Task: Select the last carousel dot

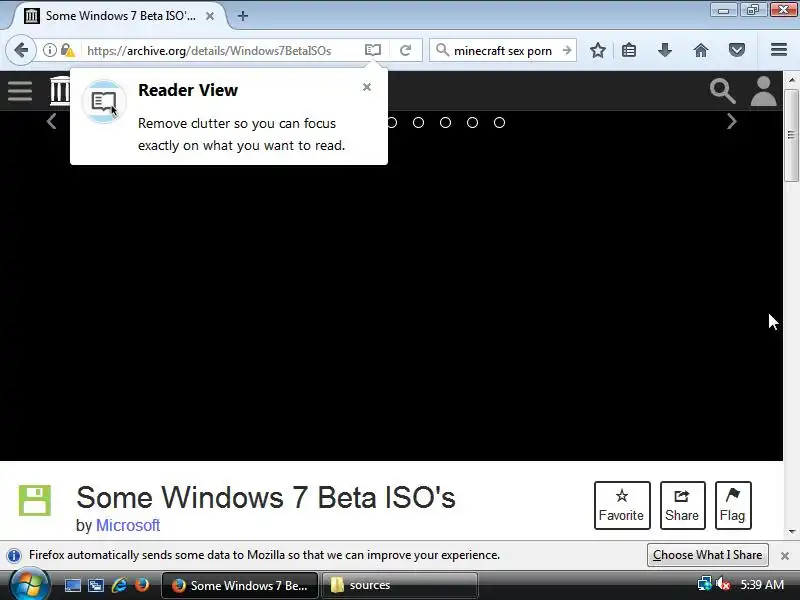Action: 499,122
